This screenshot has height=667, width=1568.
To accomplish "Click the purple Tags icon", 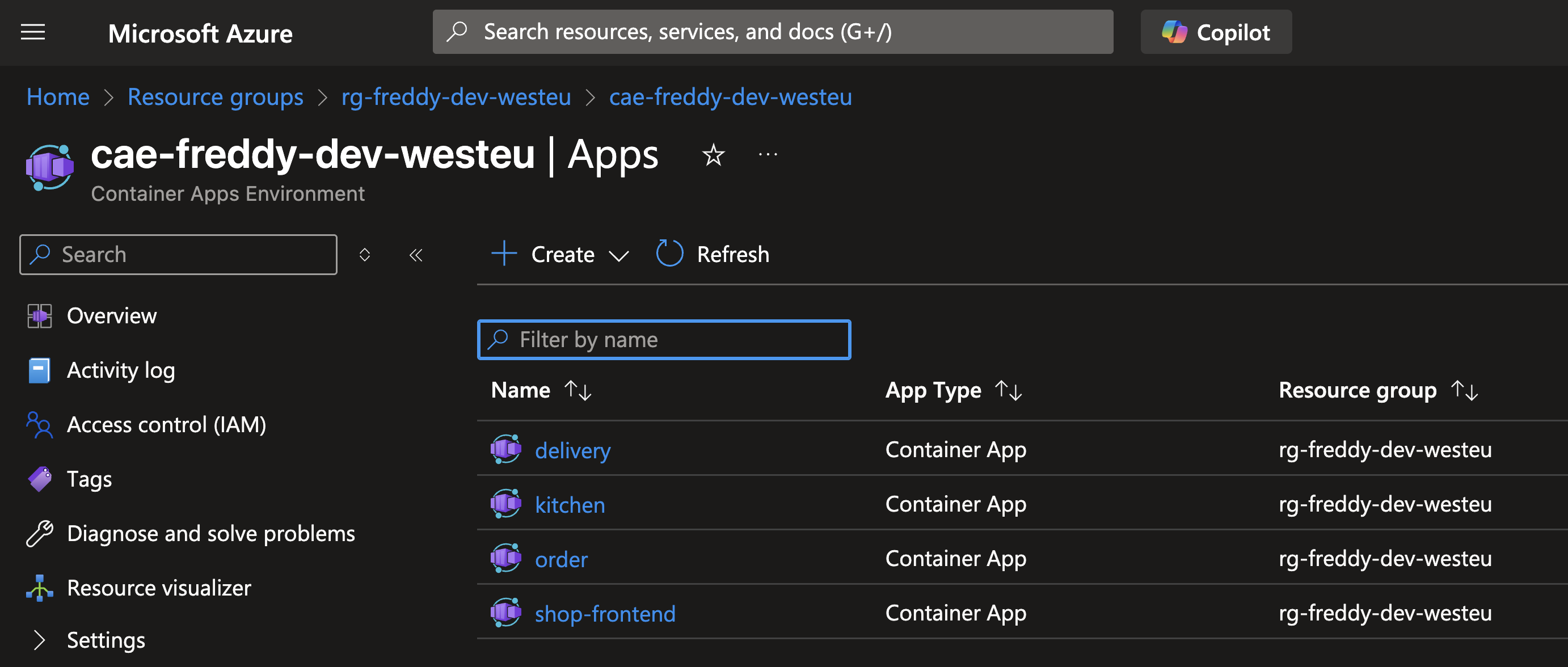I will click(x=40, y=480).
